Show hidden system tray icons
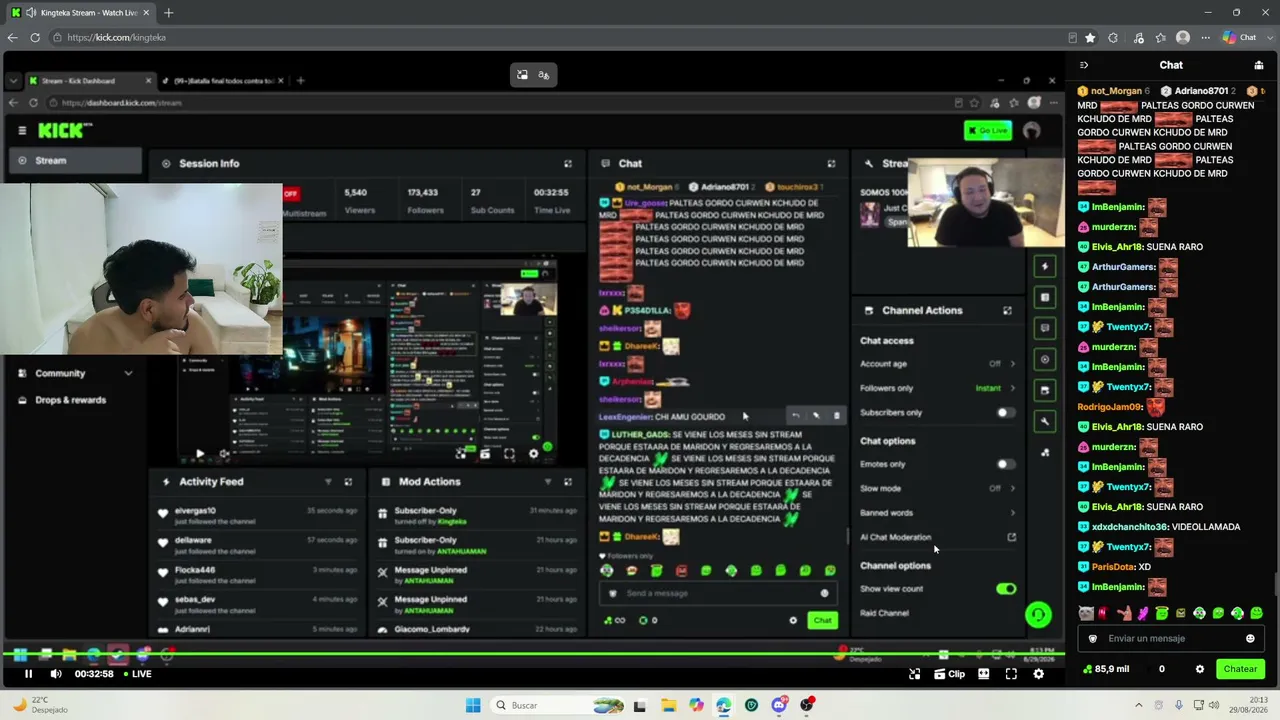The image size is (1280, 720). (x=1139, y=705)
